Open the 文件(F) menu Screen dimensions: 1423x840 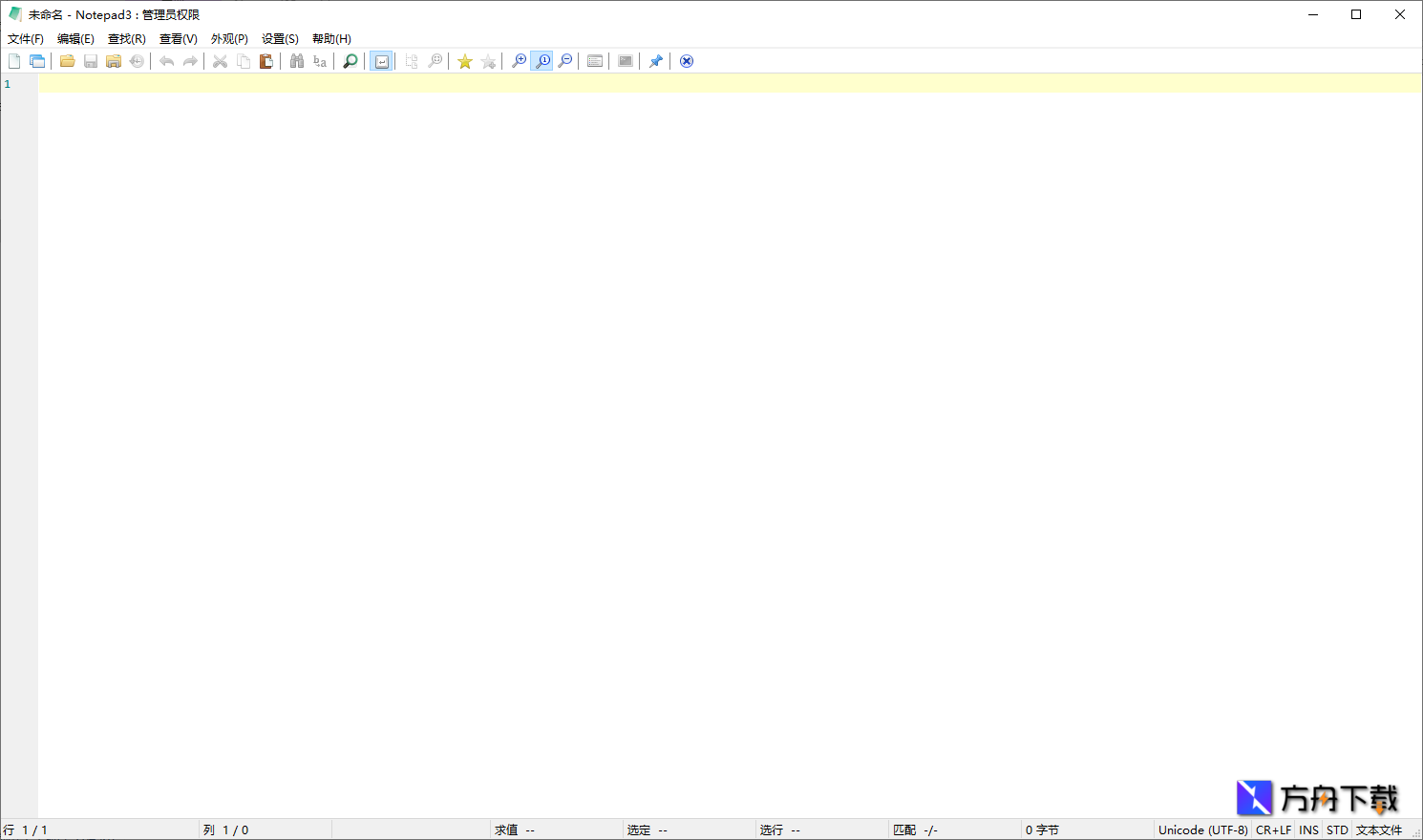tap(24, 38)
